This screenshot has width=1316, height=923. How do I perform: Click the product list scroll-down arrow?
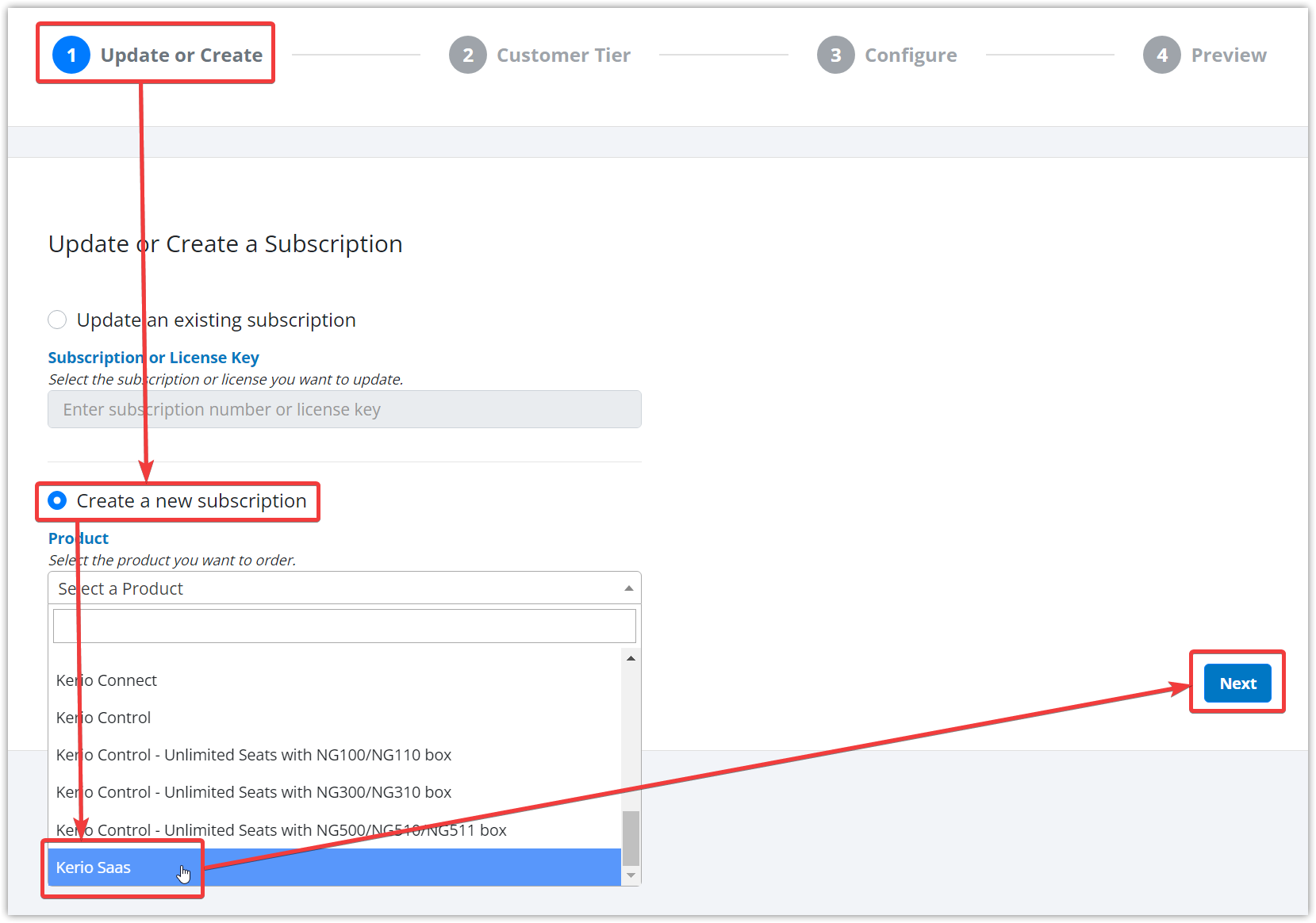(631, 875)
